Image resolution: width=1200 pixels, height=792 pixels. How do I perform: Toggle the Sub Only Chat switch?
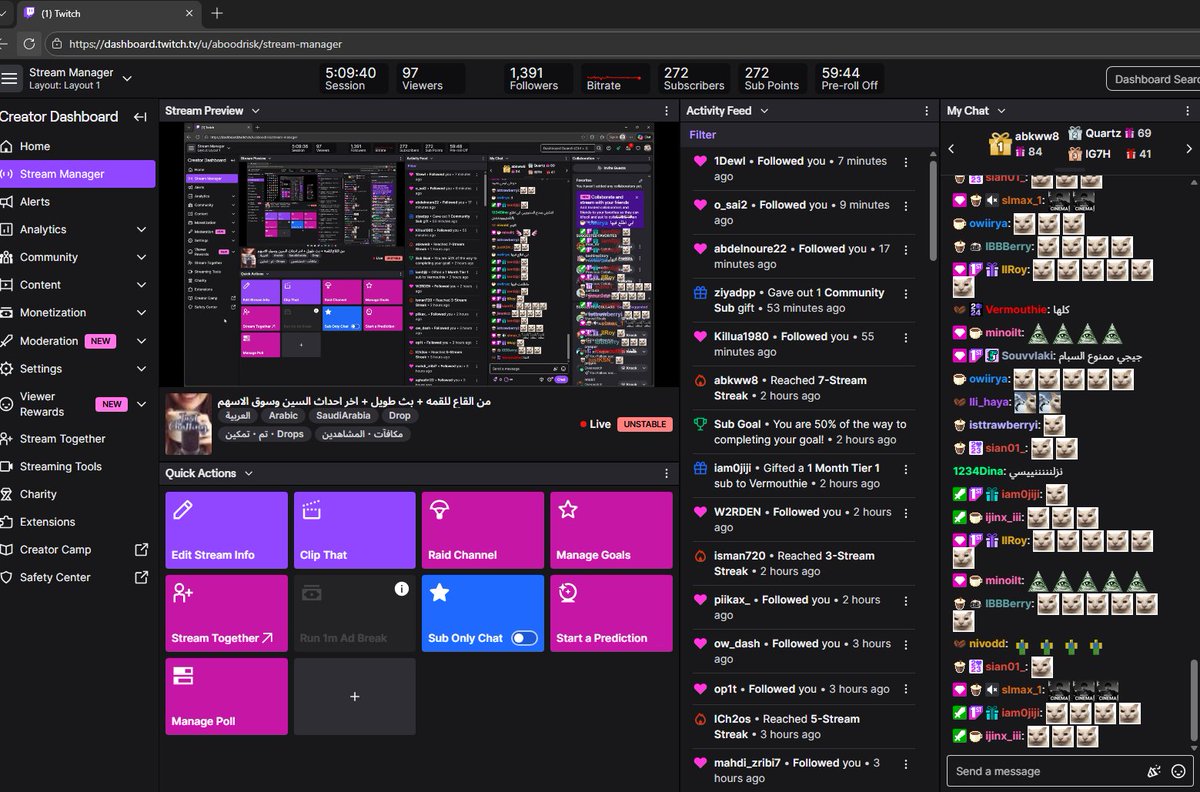[x=524, y=638]
